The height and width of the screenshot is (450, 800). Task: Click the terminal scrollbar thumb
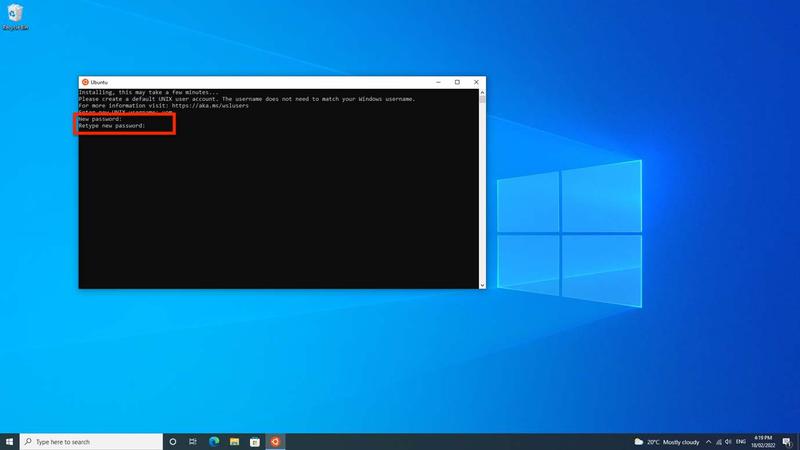482,99
